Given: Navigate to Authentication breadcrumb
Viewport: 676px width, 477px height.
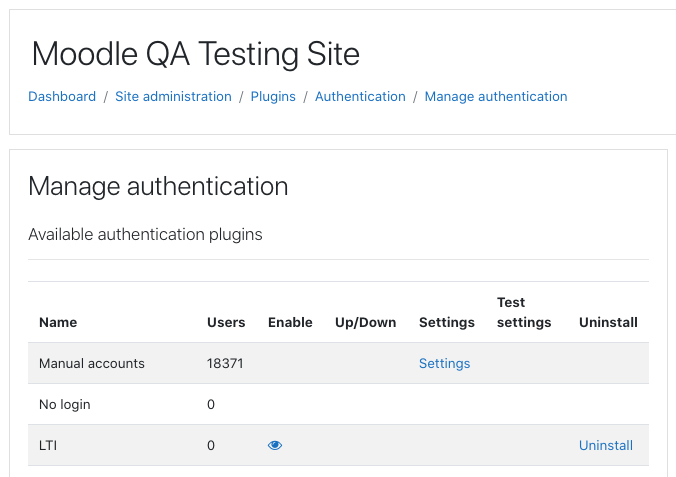Looking at the screenshot, I should coord(360,96).
